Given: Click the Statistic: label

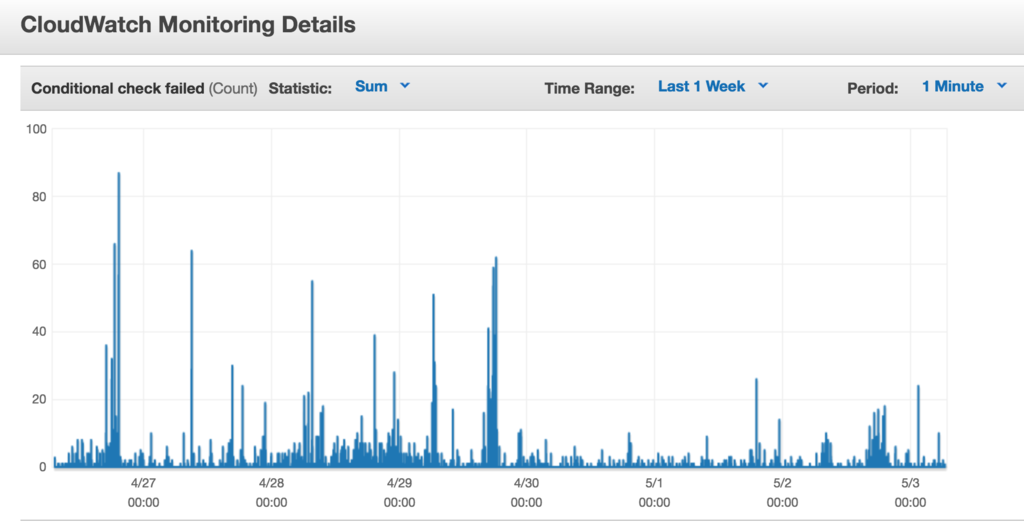Looking at the screenshot, I should [300, 88].
